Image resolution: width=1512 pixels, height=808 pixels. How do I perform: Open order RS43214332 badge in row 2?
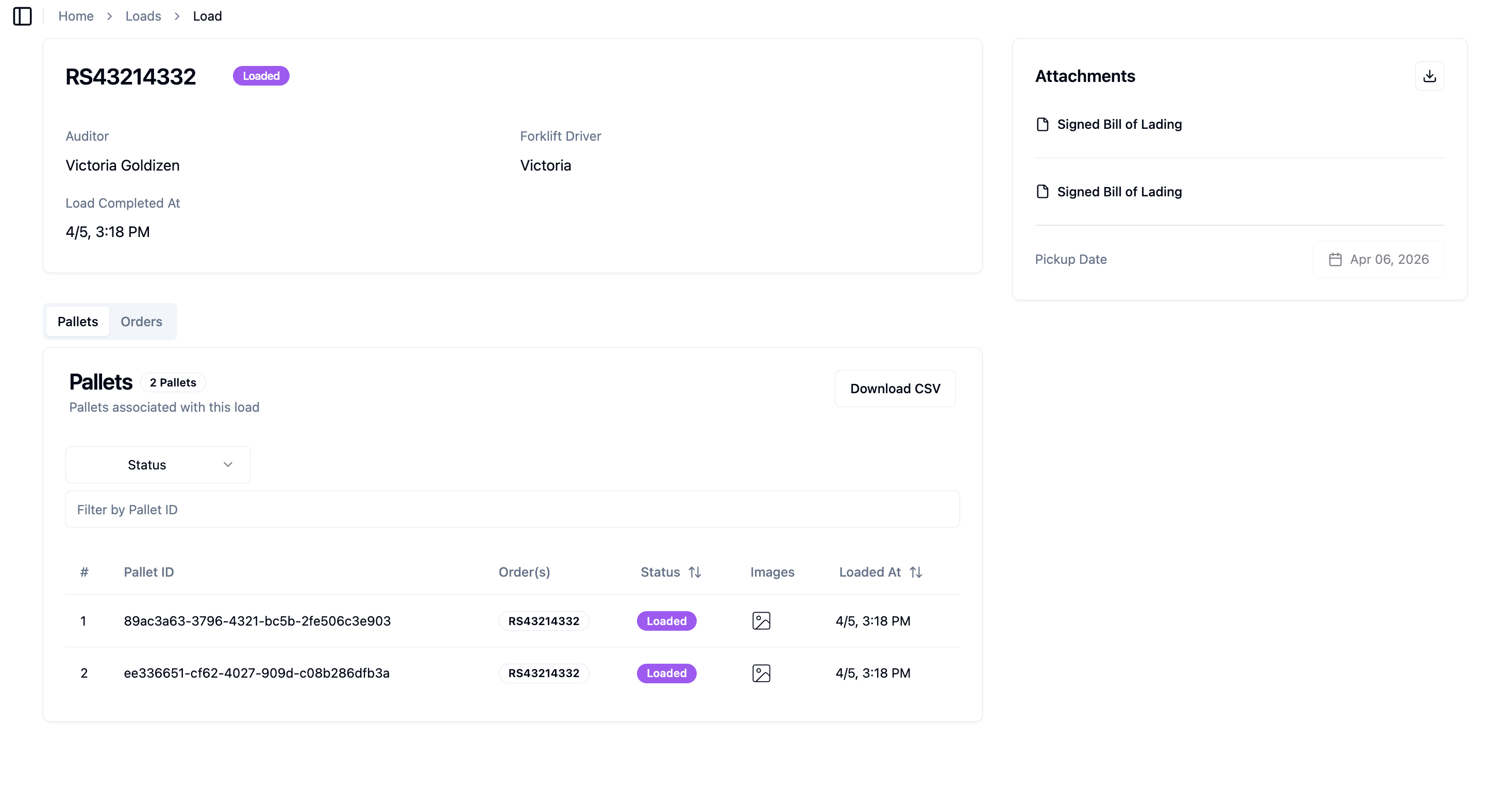coord(544,673)
